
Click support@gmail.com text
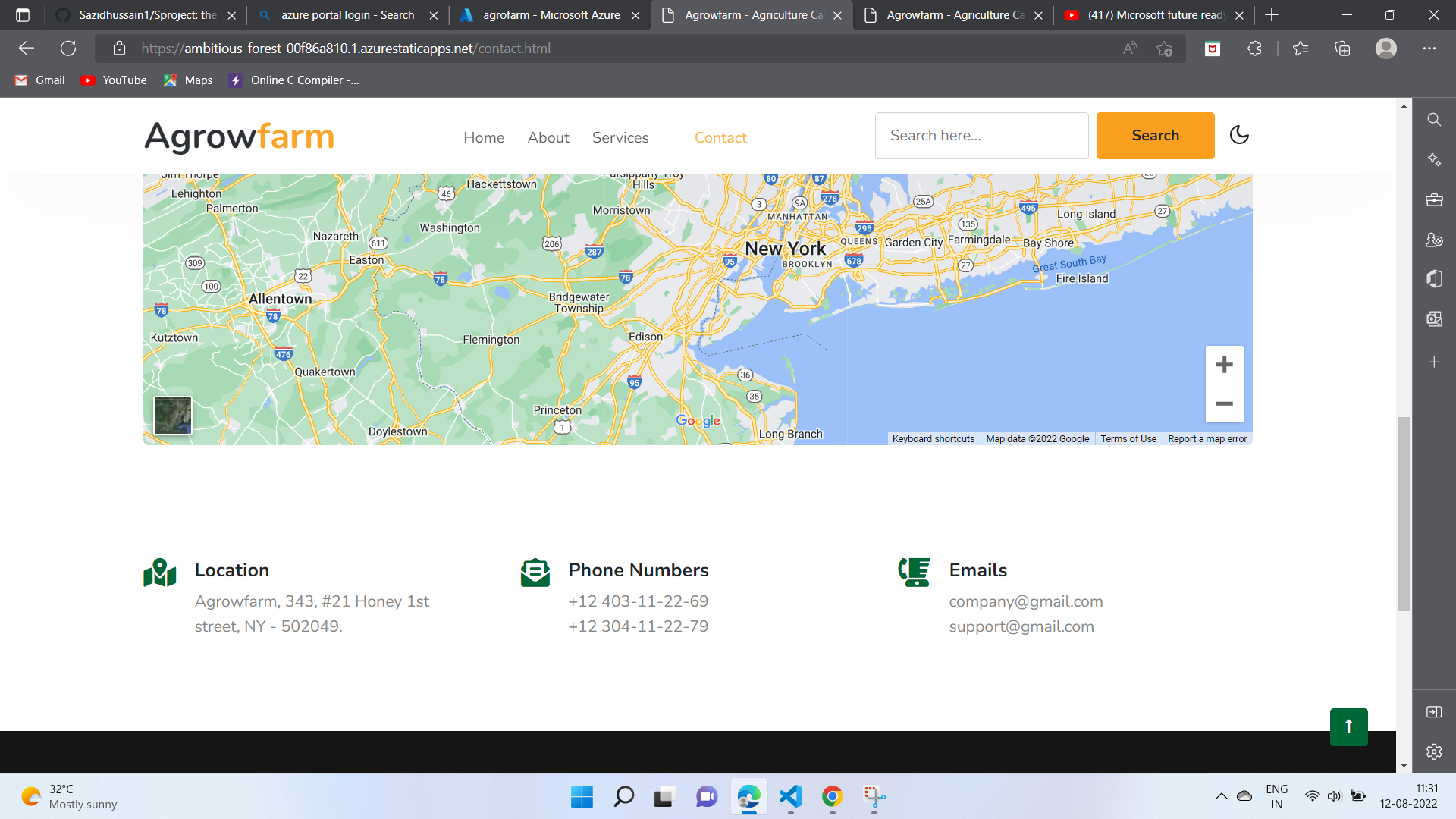pyautogui.click(x=1021, y=626)
